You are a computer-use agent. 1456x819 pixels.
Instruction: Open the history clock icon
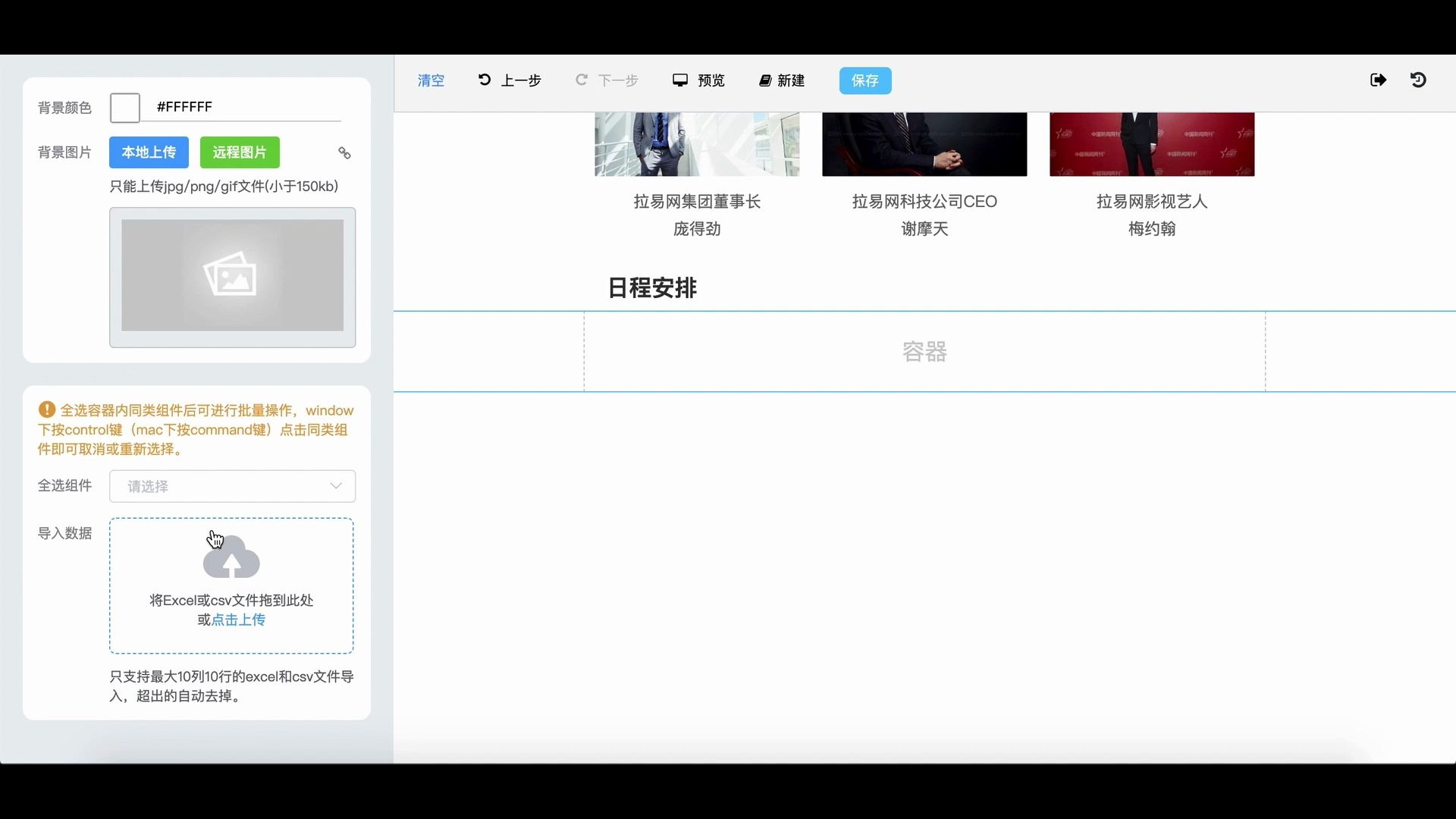1418,80
